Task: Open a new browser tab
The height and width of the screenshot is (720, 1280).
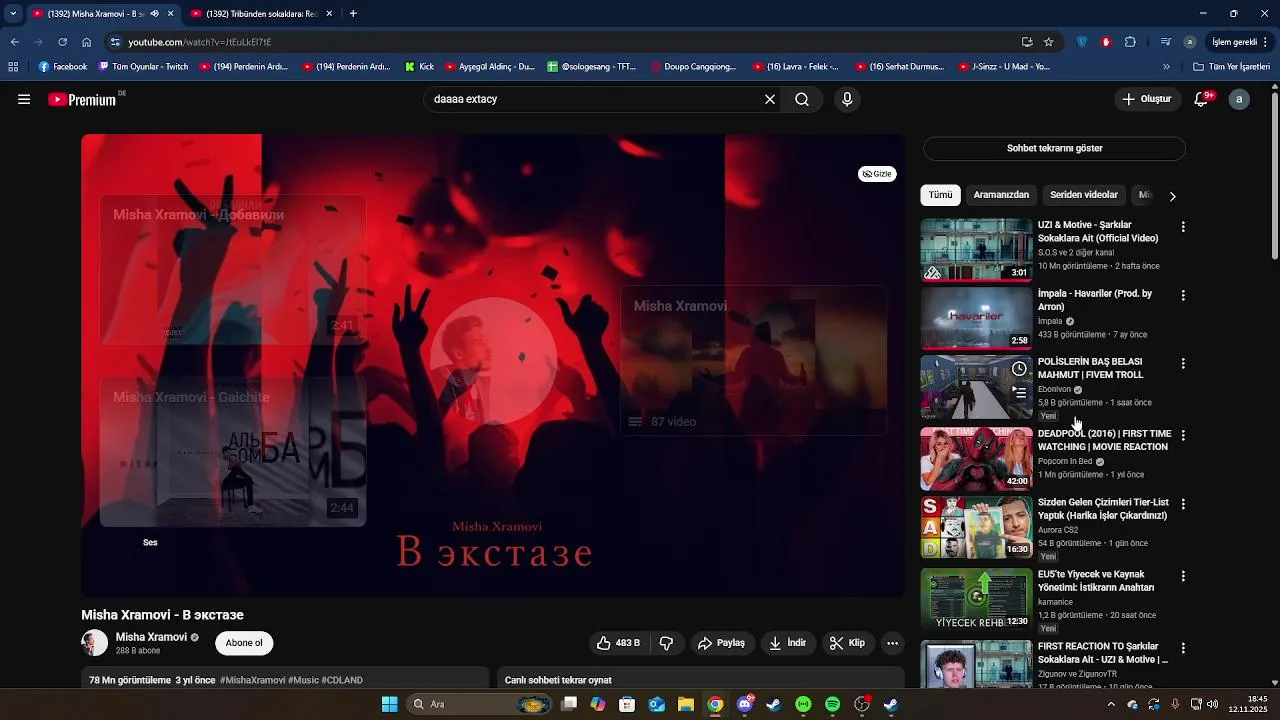Action: tap(353, 13)
